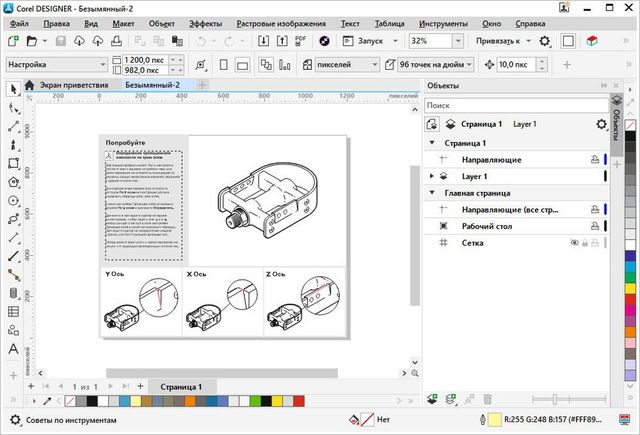640x435 pixels.
Task: Select the Table tool in toolbox
Action: pos(14,311)
